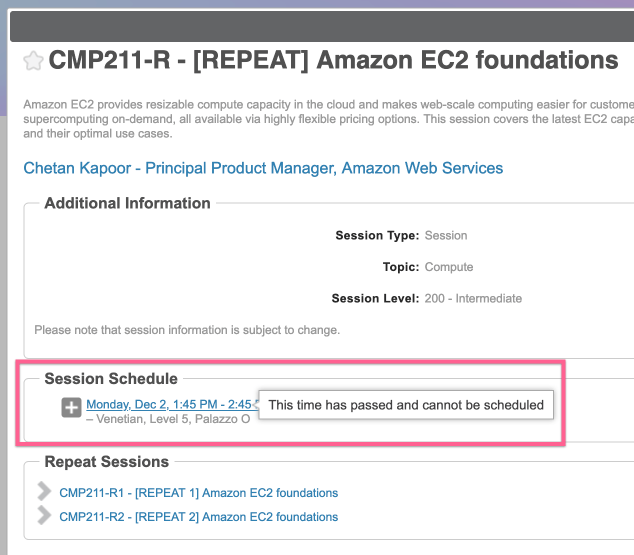Select the Monday, Dec 2, 1:45 PM link
This screenshot has width=634, height=555.
(x=172, y=404)
